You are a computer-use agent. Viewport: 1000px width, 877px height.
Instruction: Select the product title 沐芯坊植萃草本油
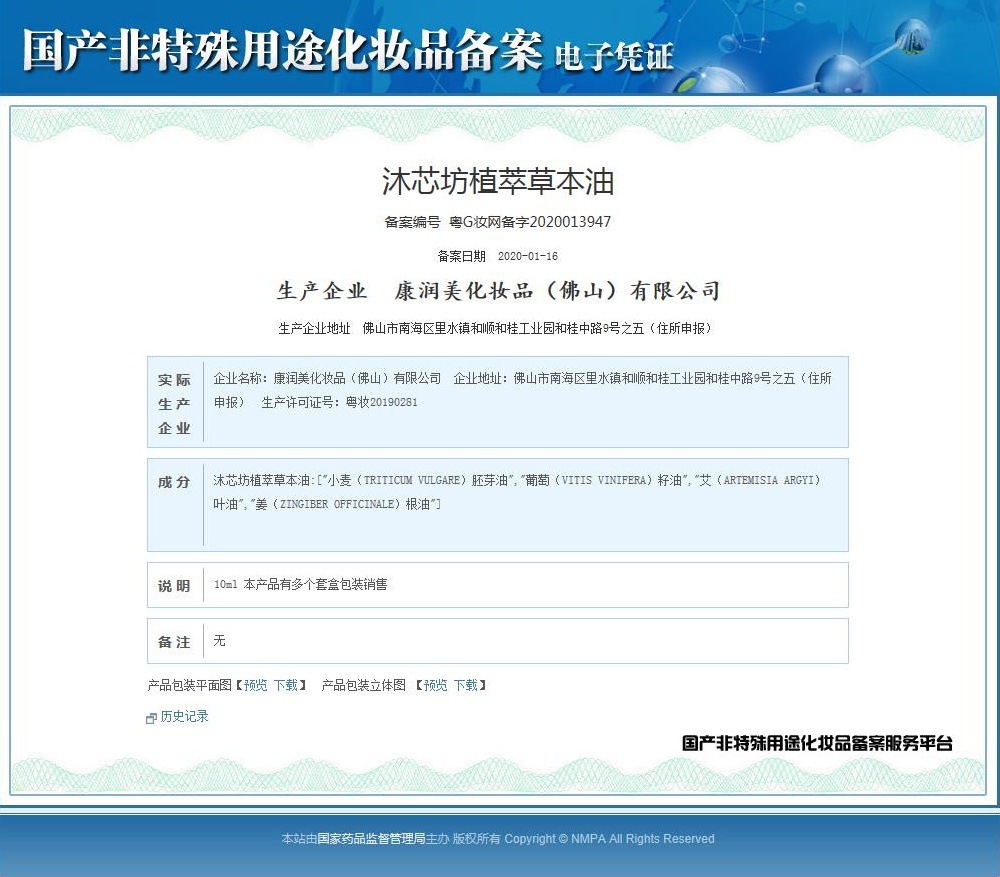[x=498, y=181]
